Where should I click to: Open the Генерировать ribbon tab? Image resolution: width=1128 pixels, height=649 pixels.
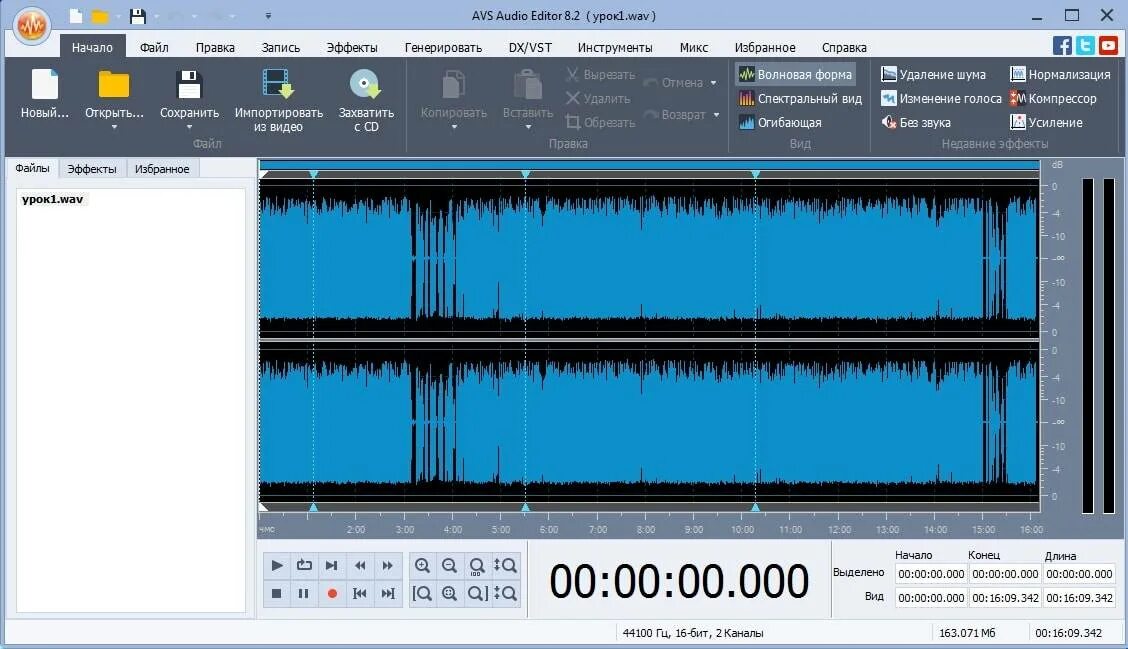[443, 47]
